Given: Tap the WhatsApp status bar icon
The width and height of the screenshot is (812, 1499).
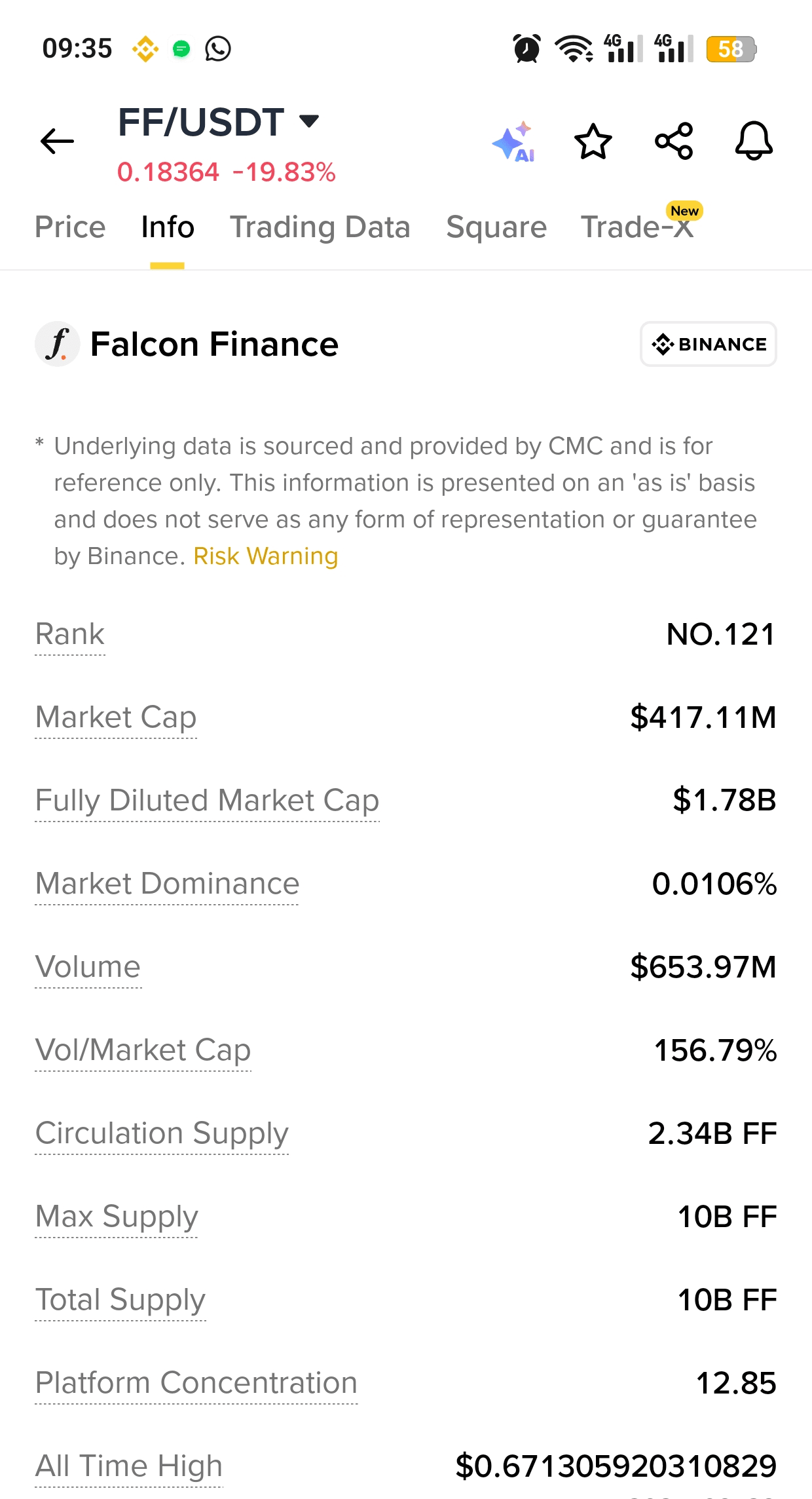Looking at the screenshot, I should pos(218,48).
